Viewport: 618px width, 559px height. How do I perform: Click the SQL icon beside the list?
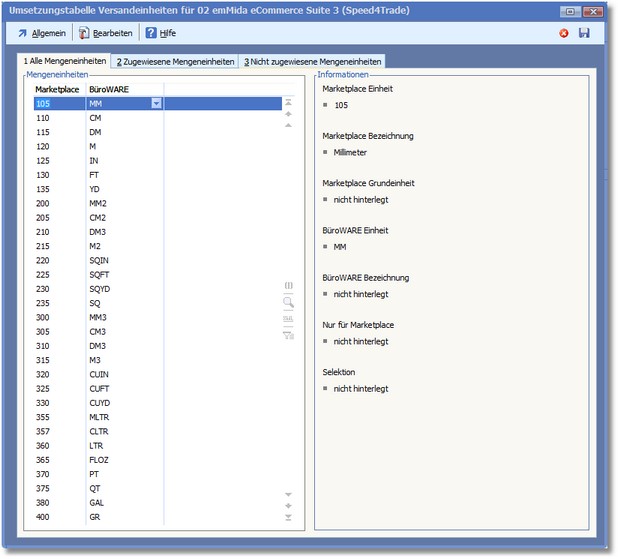(288, 319)
